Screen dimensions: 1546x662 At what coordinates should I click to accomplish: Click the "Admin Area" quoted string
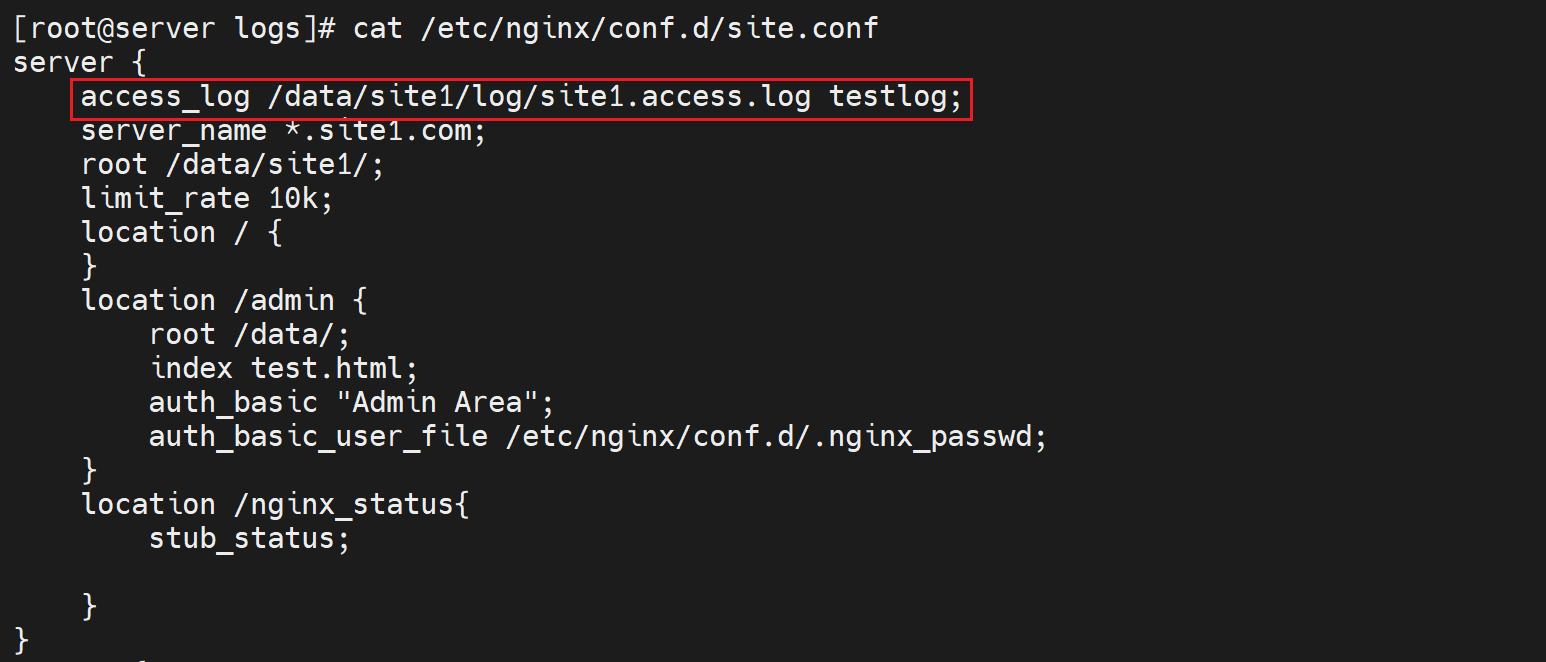(437, 402)
